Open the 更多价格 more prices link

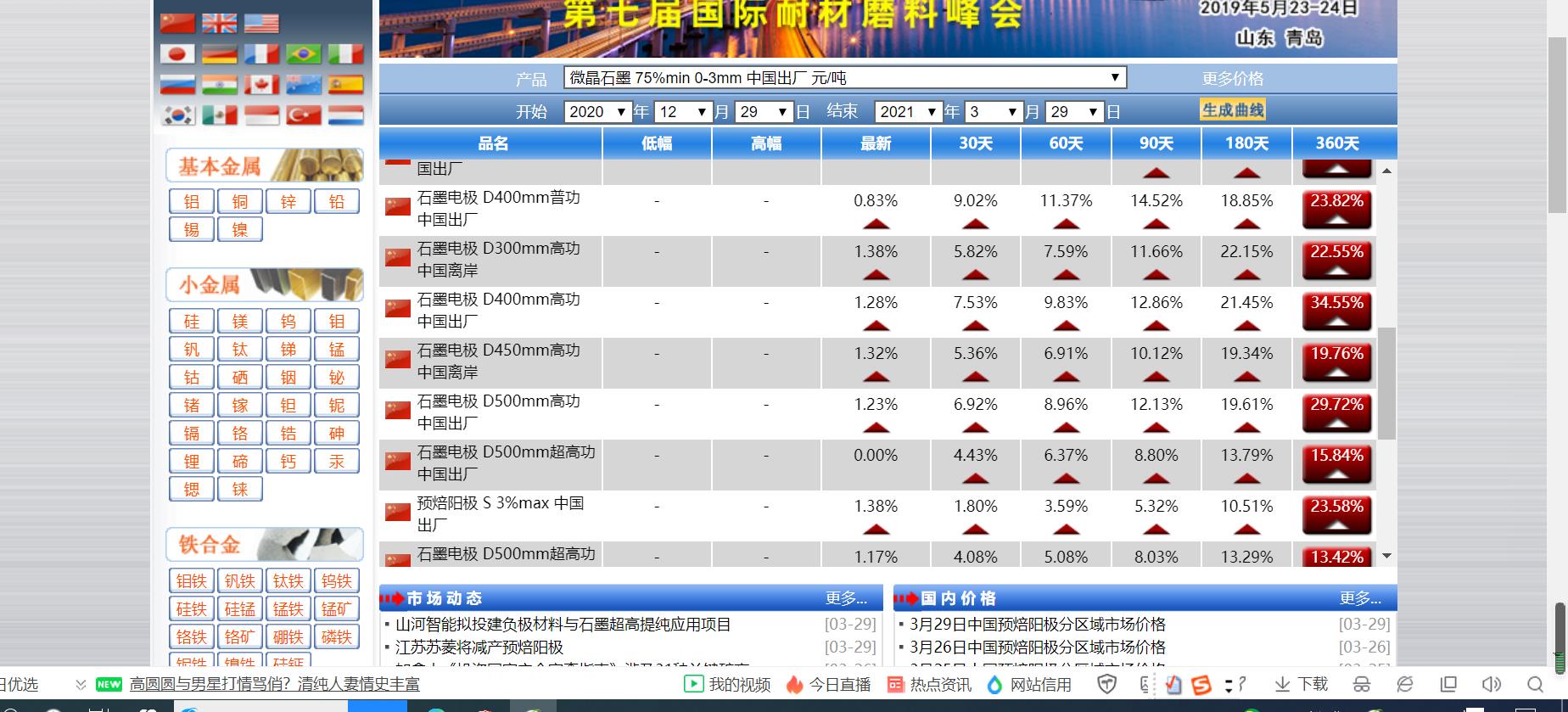click(1233, 78)
